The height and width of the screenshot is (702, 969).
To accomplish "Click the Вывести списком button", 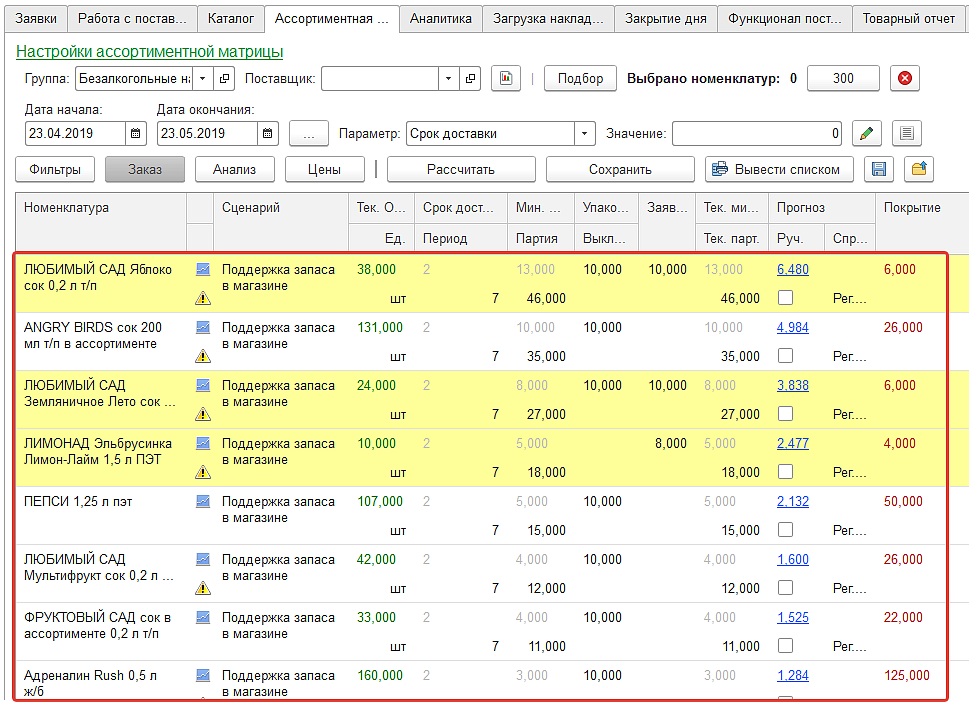I will (779, 169).
